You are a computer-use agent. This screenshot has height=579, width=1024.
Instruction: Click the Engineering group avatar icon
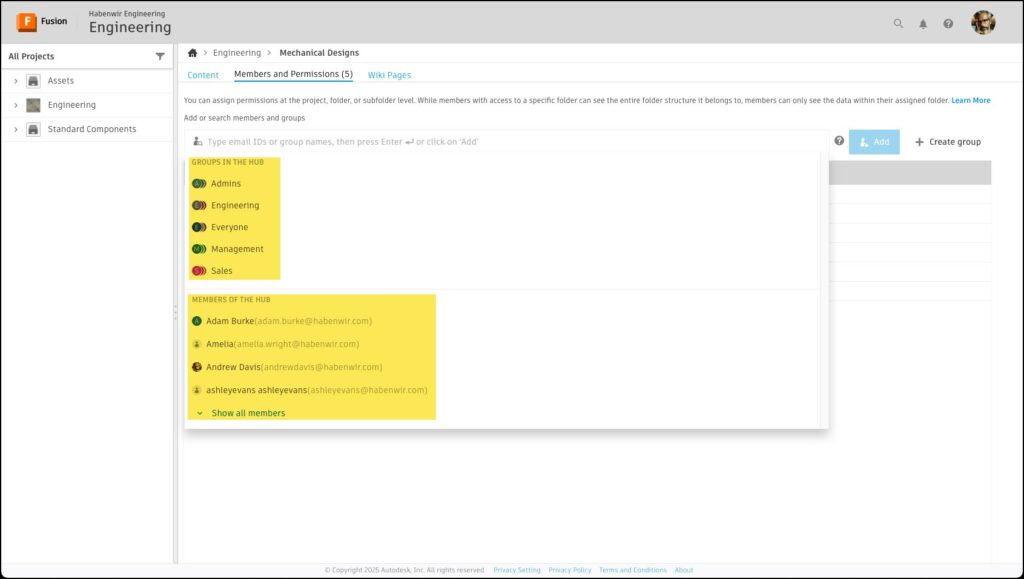coord(199,206)
